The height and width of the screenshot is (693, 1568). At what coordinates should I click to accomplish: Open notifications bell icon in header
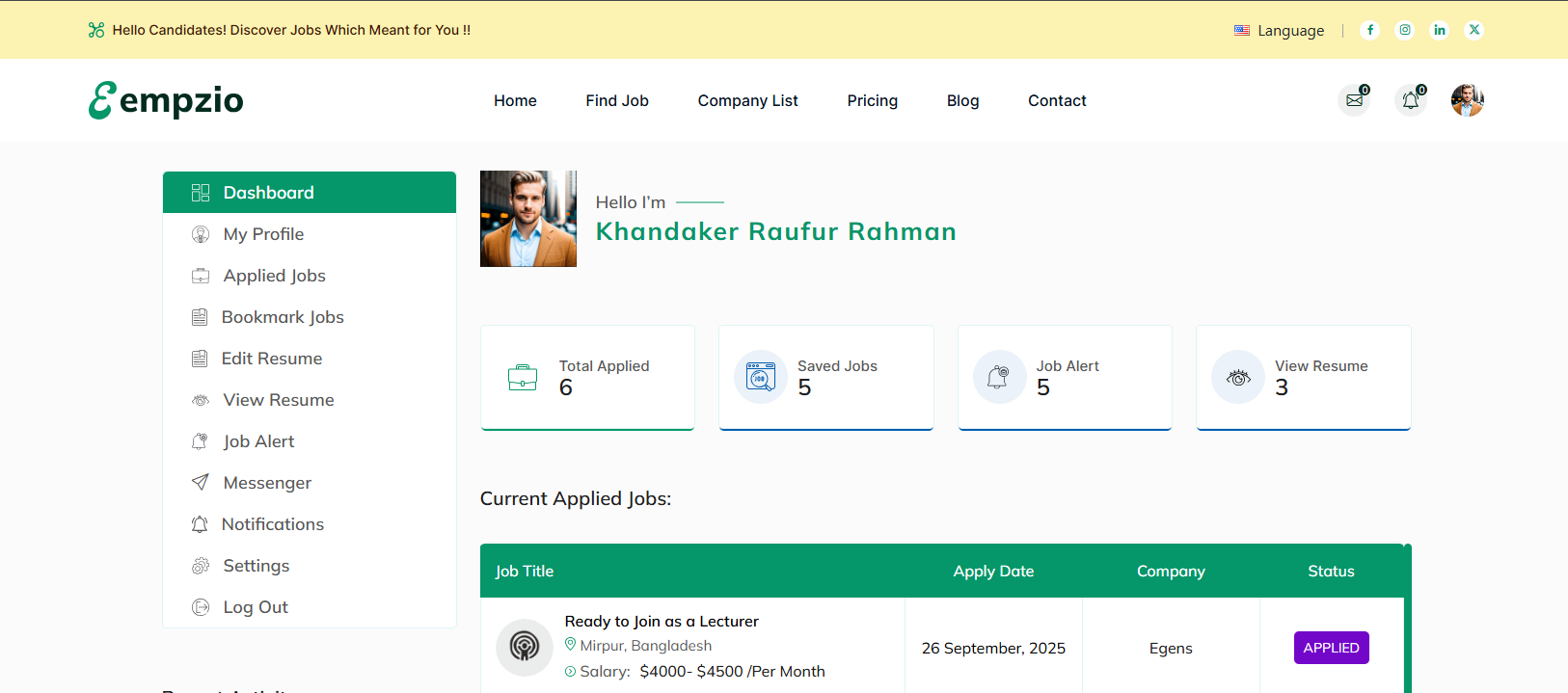pos(1410,100)
